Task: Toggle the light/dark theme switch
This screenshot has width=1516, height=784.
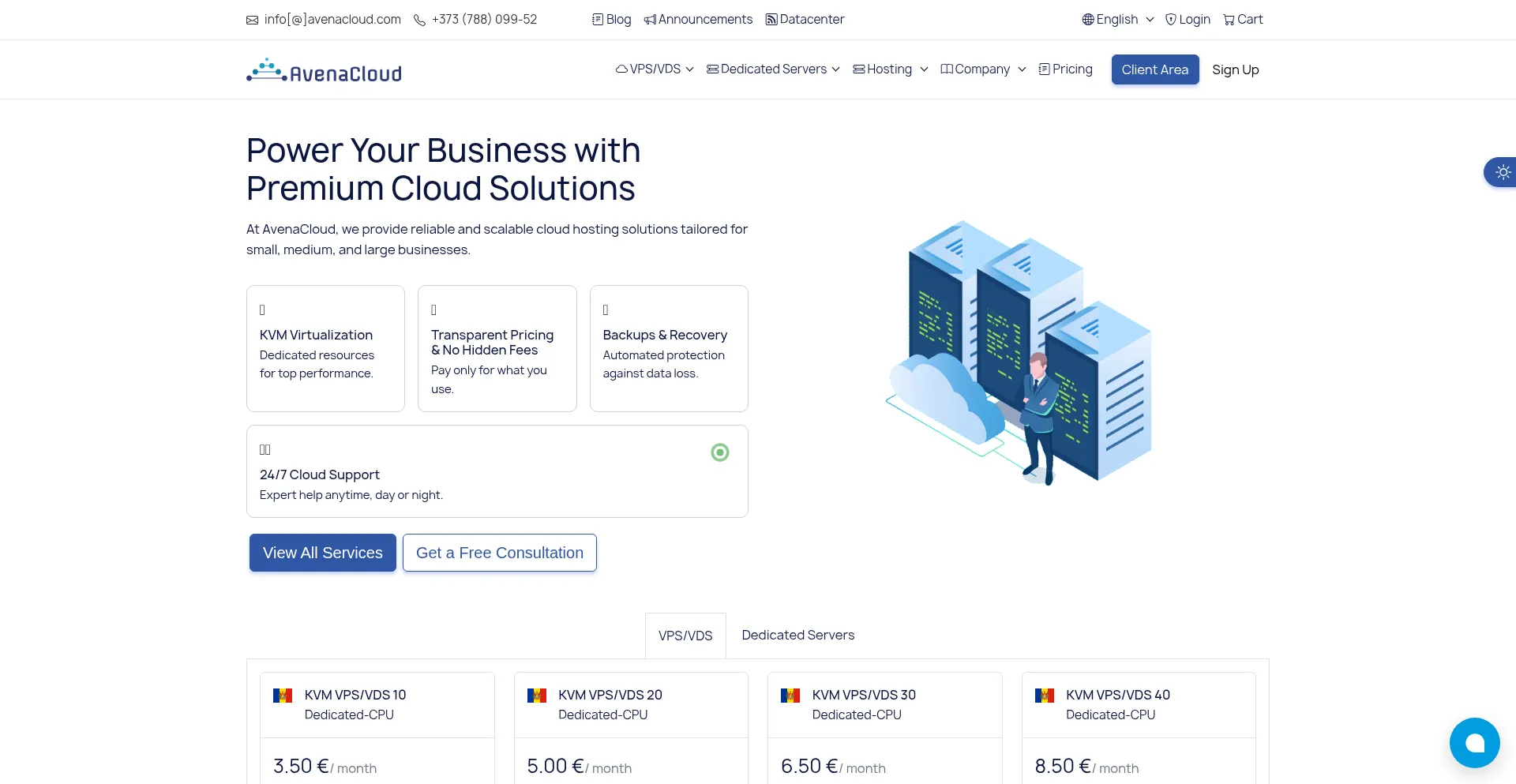Action: pos(1503,172)
